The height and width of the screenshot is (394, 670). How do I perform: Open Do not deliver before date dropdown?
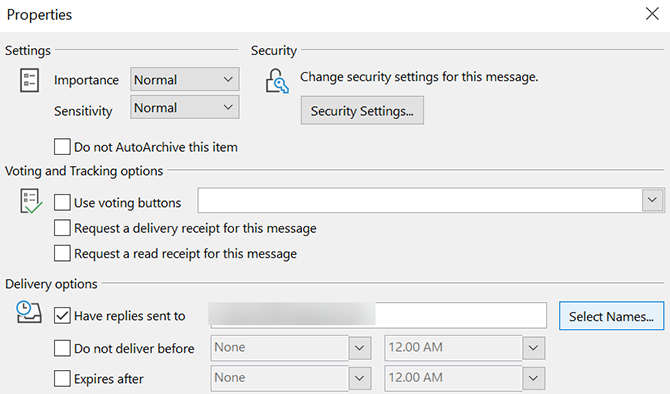(359, 348)
